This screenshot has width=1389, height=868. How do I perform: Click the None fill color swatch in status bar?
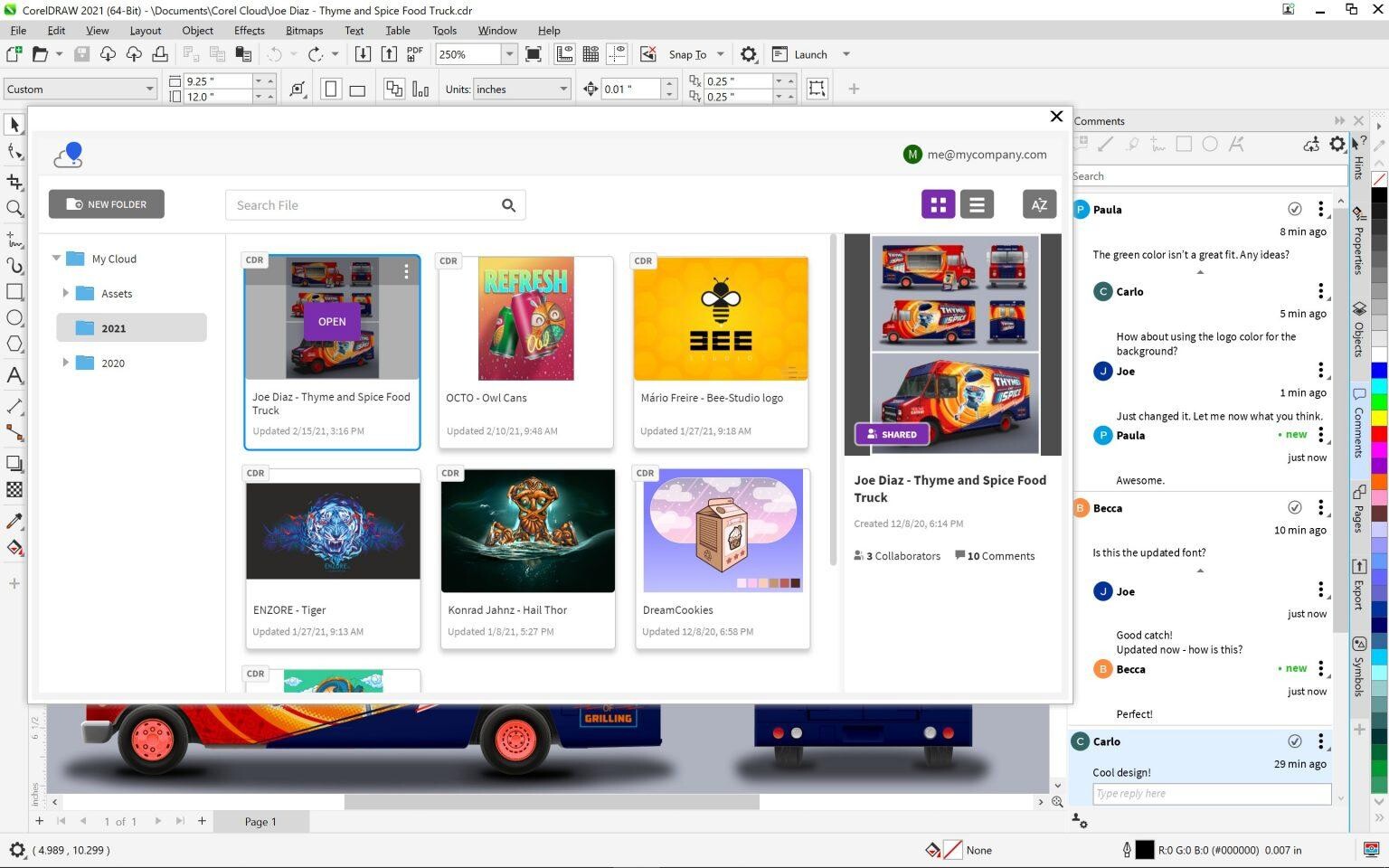click(x=954, y=850)
